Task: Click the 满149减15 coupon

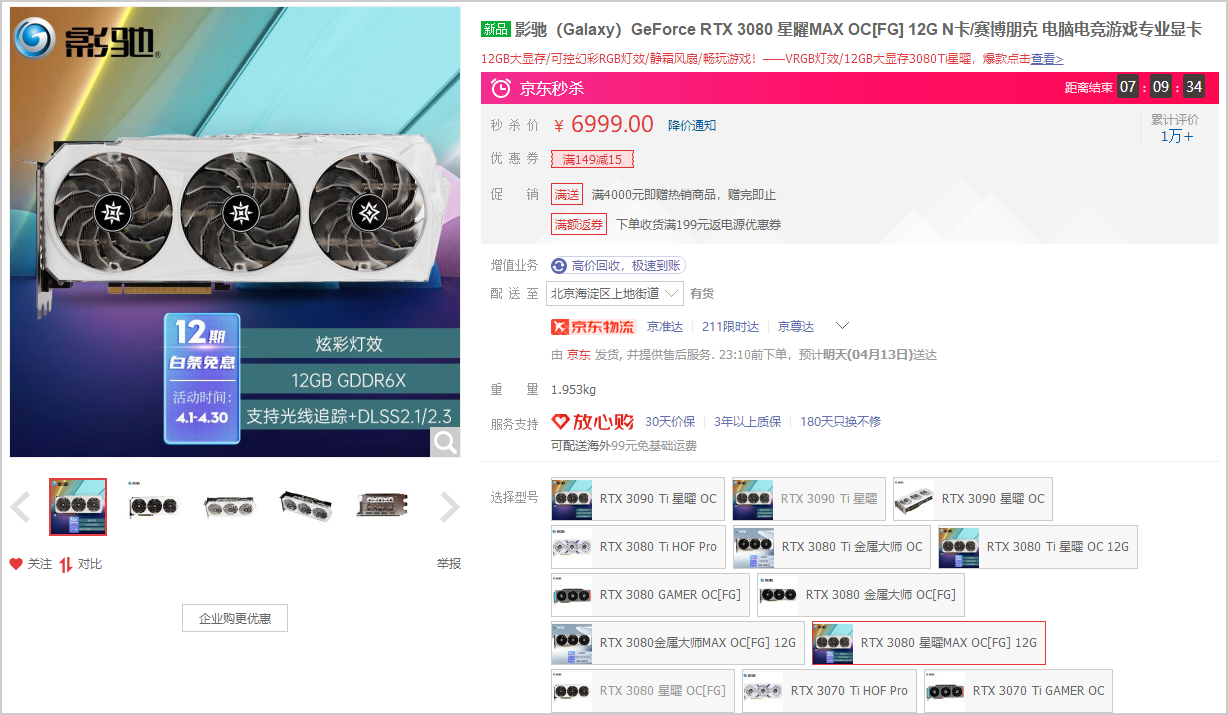Action: pos(592,159)
